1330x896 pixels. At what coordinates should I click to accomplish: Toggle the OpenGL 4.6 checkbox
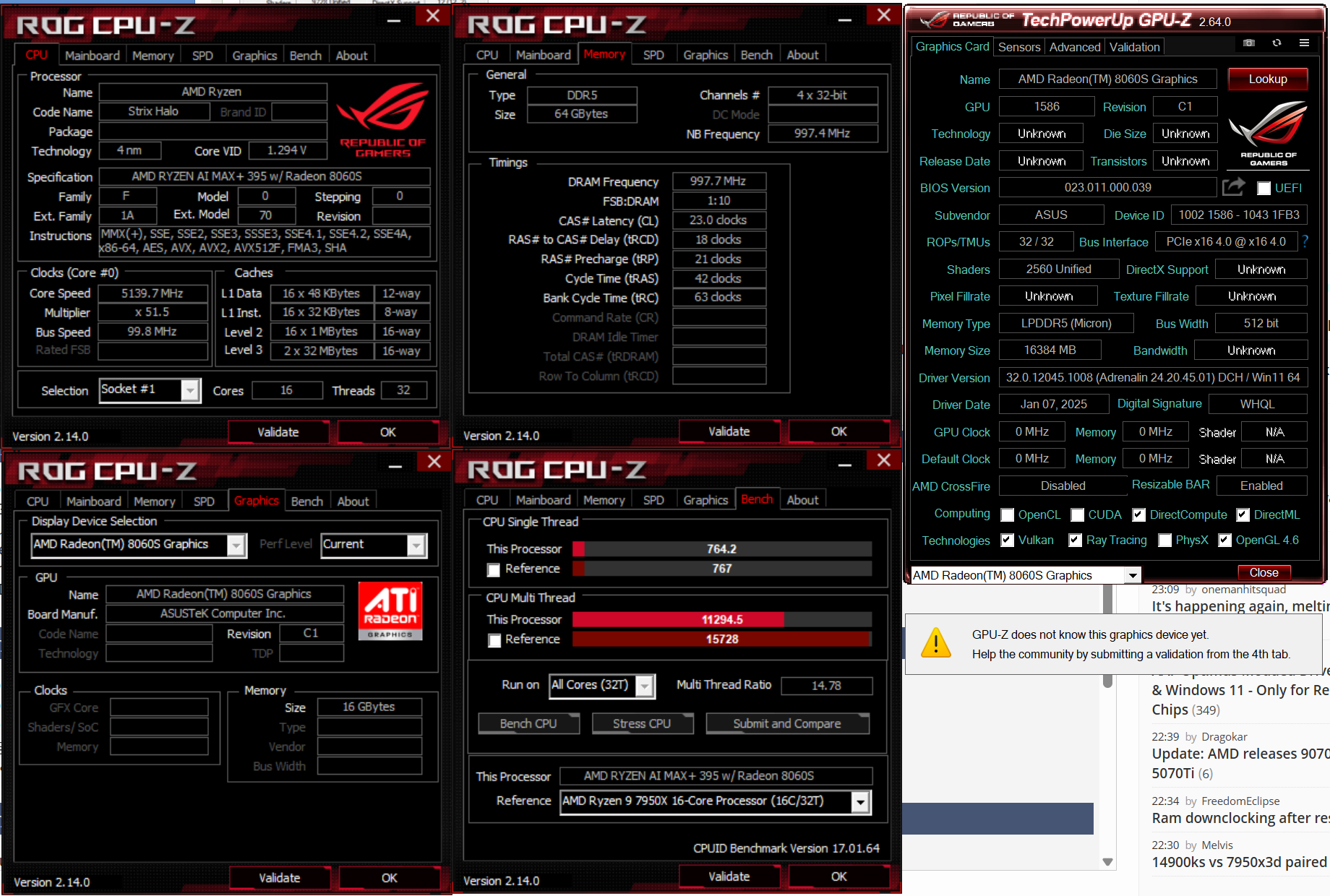click(x=1224, y=540)
